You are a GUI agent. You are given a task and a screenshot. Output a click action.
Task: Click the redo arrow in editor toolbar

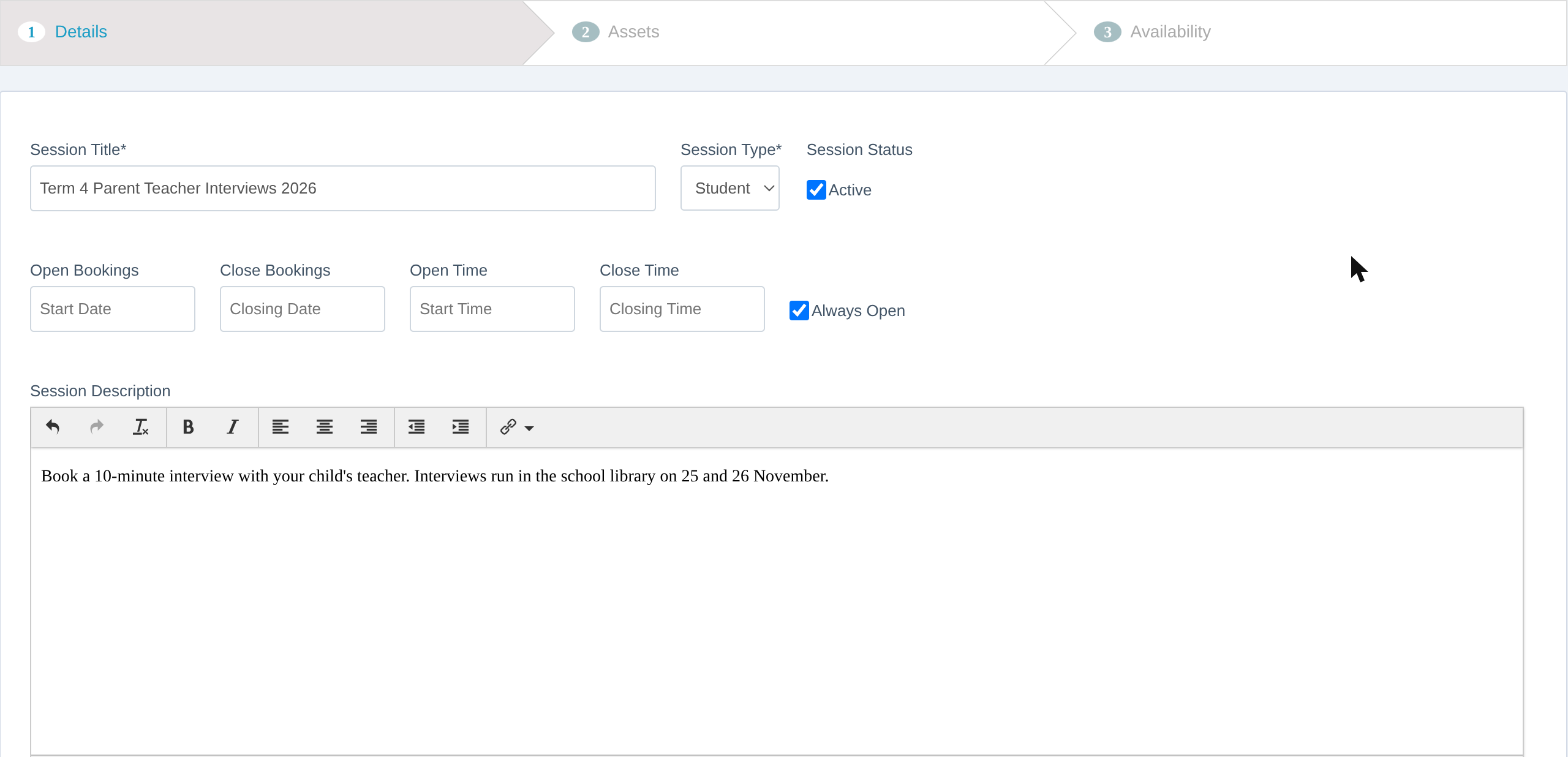(97, 427)
